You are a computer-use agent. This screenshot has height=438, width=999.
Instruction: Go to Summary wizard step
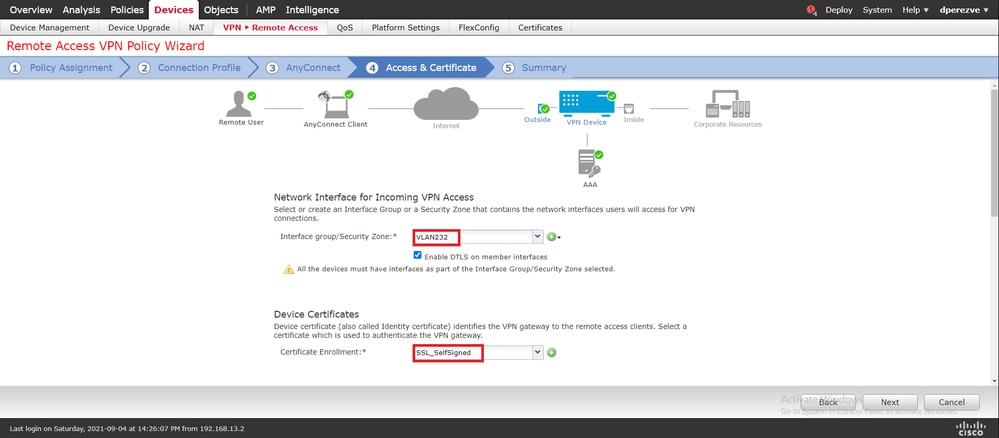point(535,68)
